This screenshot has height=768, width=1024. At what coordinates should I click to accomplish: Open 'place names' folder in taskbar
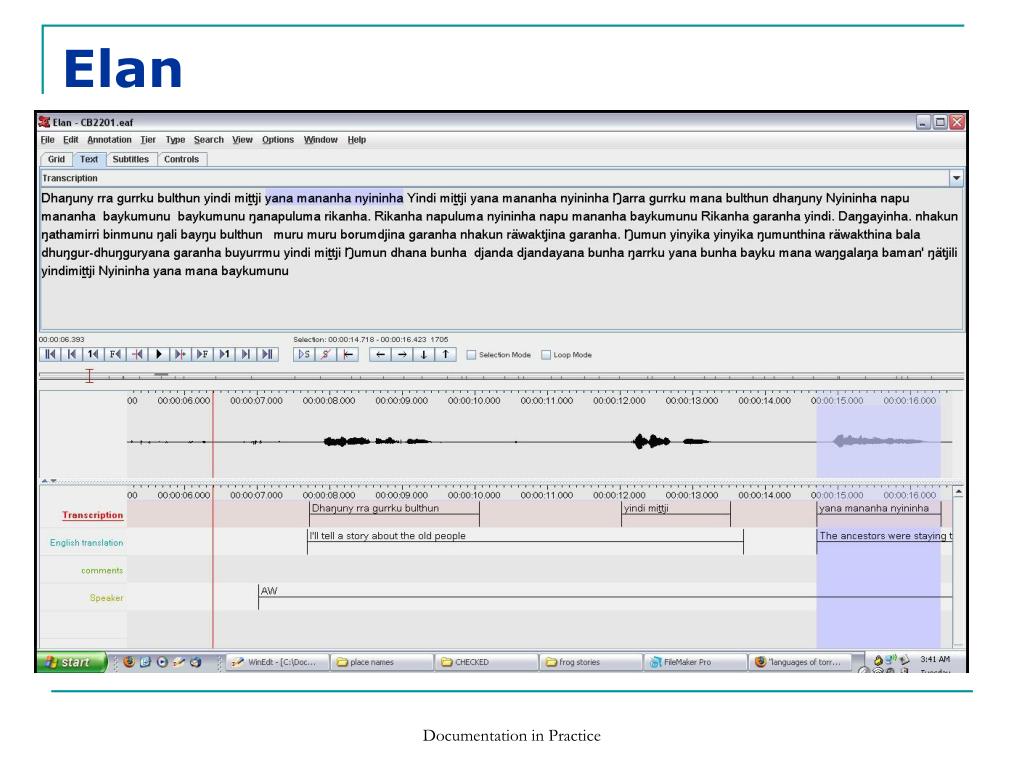381,662
